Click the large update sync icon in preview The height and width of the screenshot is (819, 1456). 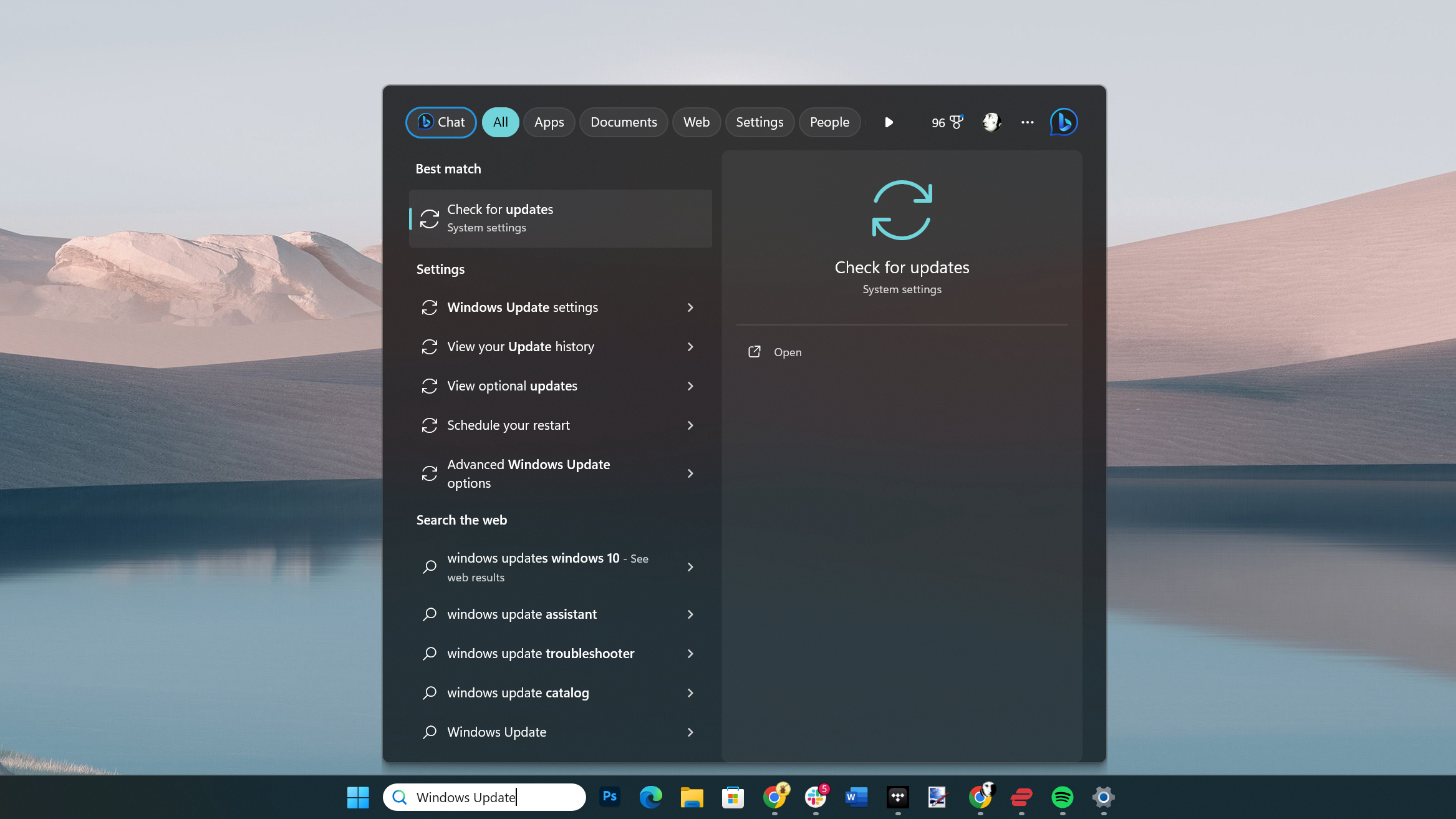click(902, 210)
